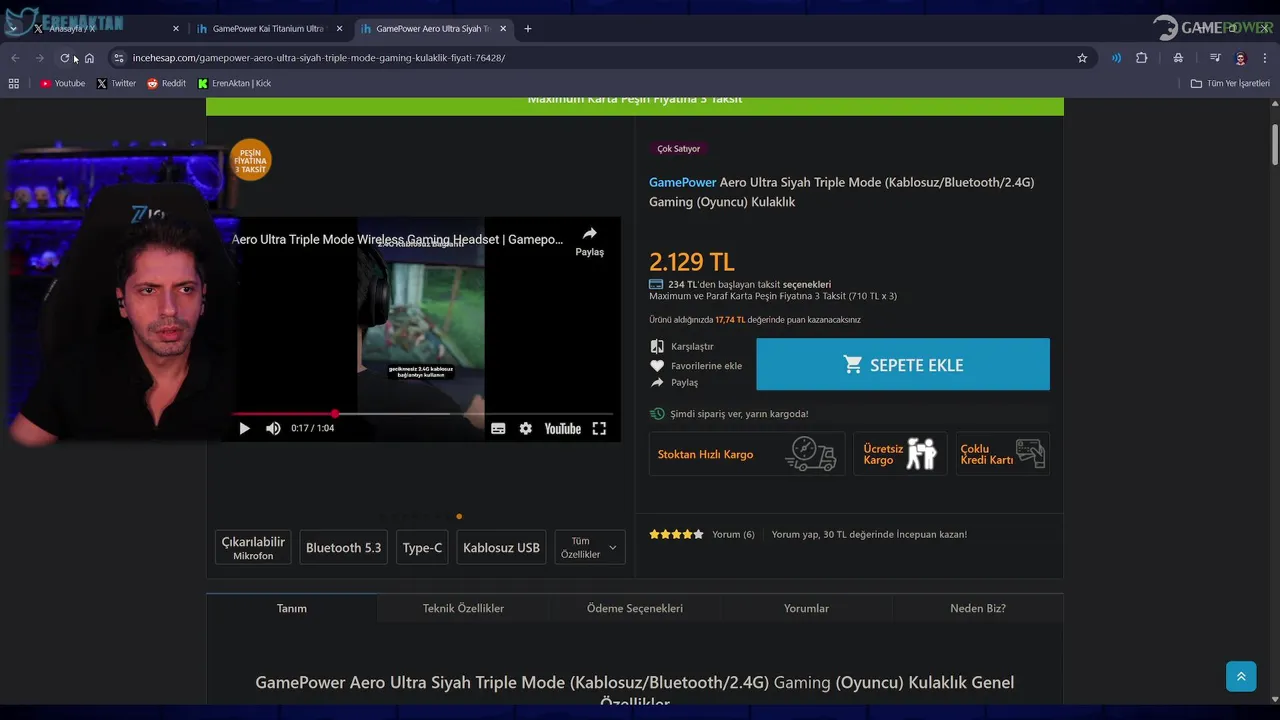Close the GamePower Kai Titanium tab

pyautogui.click(x=340, y=29)
